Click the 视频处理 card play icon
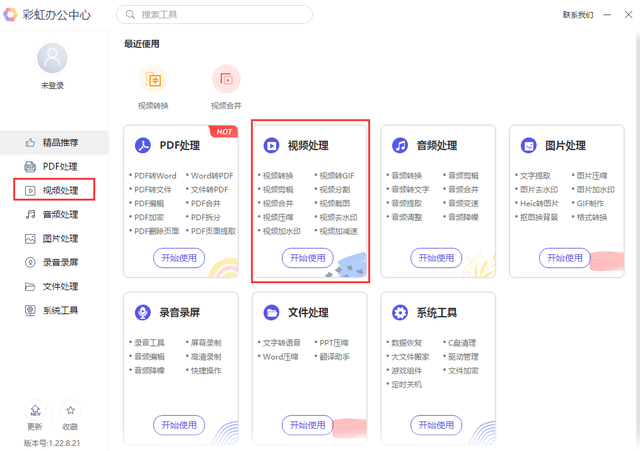The height and width of the screenshot is (451, 640). [271, 145]
